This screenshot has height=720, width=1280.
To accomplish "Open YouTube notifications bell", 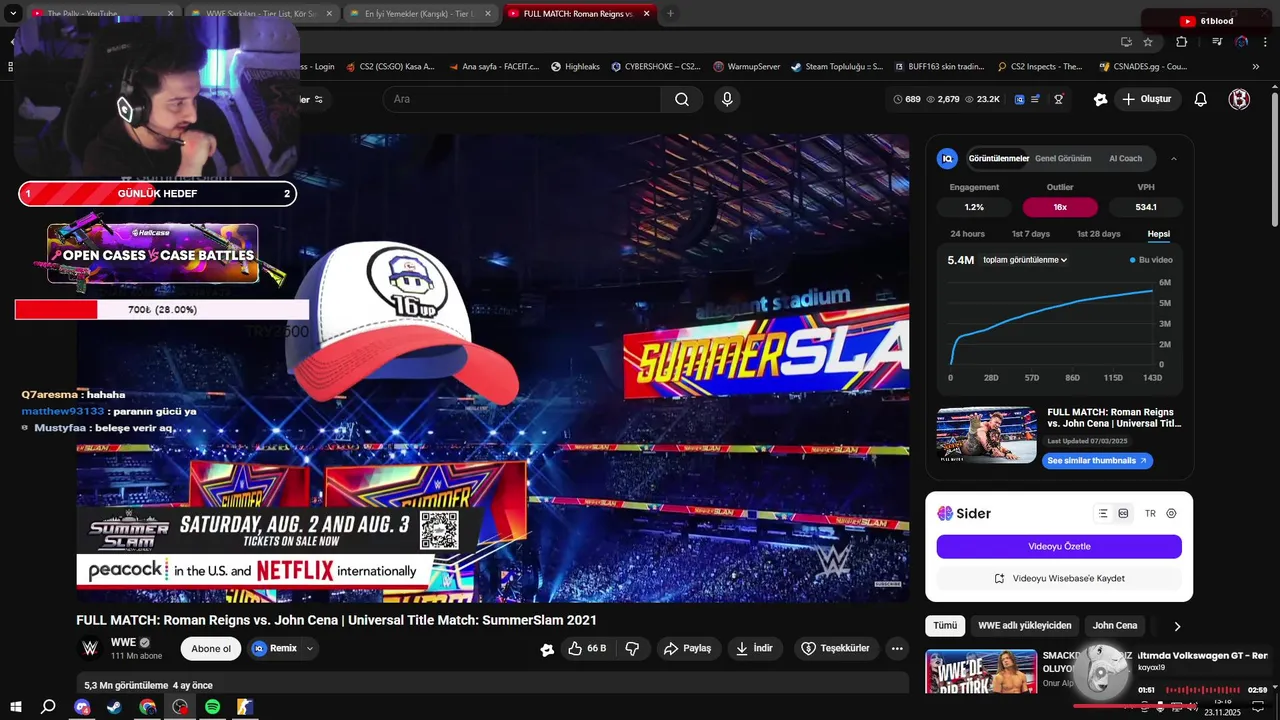I will point(1201,99).
